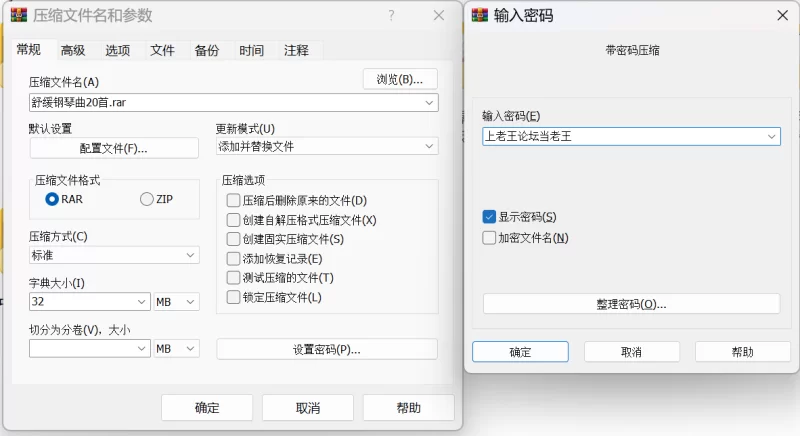Uncheck the 显示密码 checkbox
Viewport: 800px width, 436px height.
(489, 217)
